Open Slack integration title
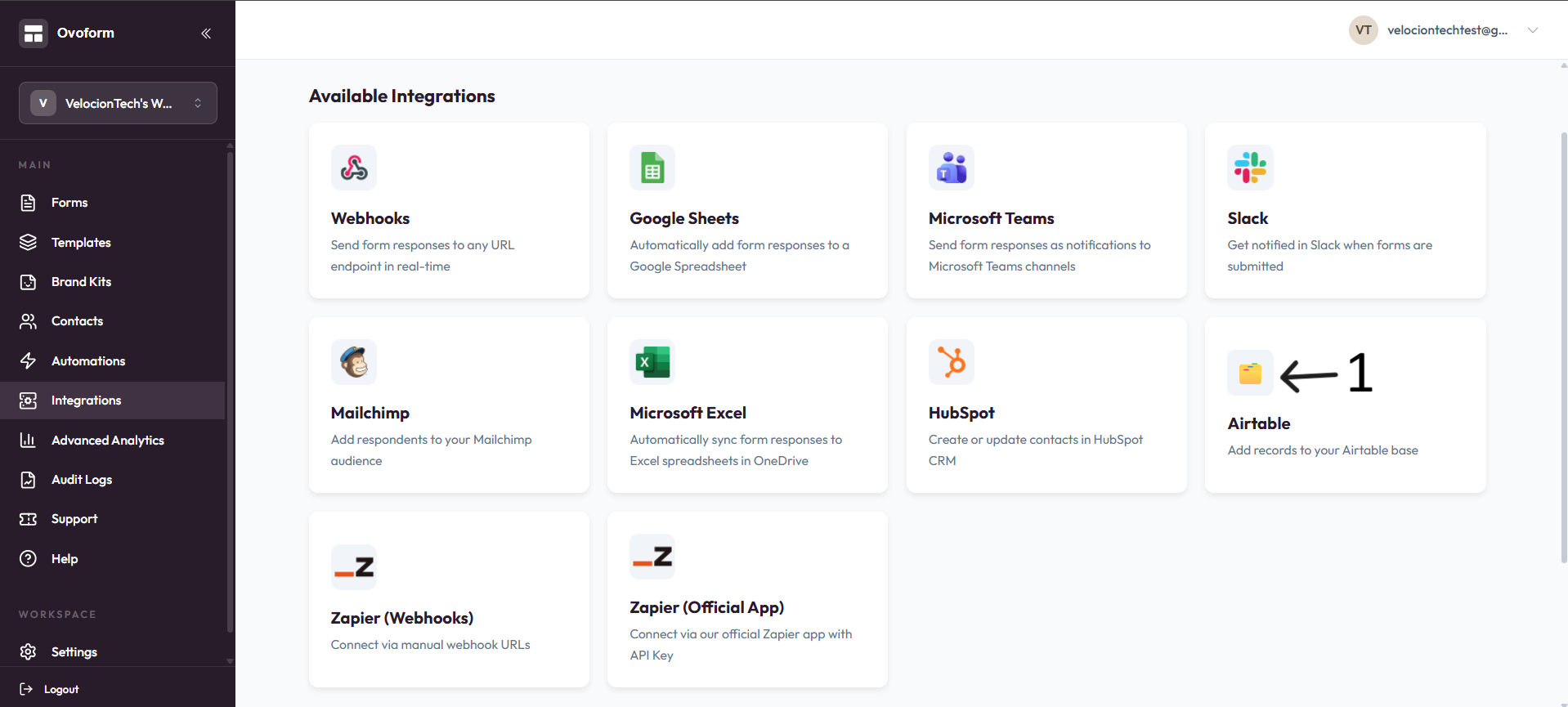This screenshot has width=1568, height=707. (x=1248, y=218)
